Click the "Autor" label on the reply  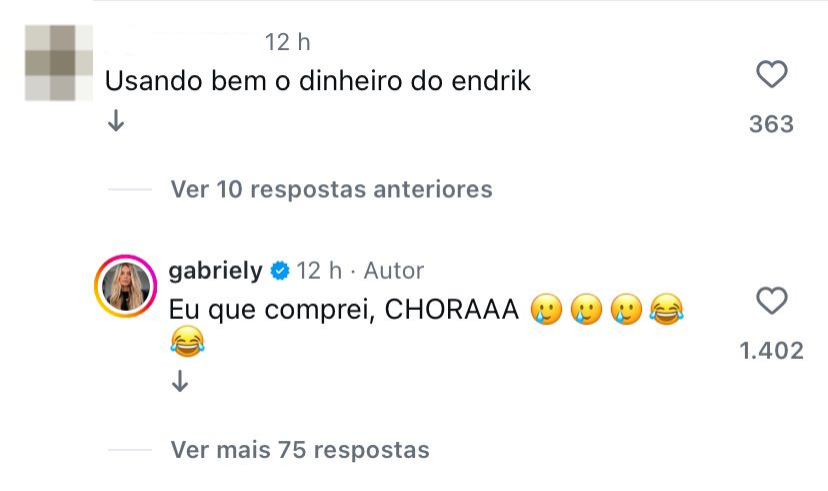click(393, 271)
